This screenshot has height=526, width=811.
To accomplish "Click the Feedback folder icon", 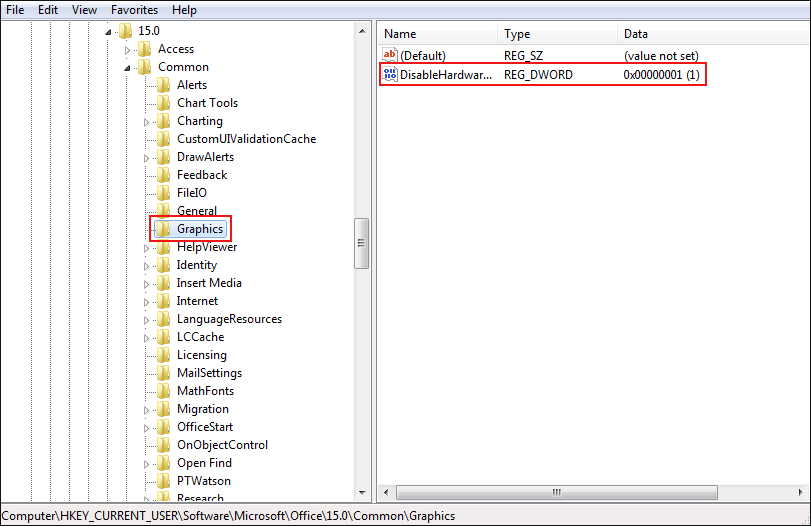I will [x=163, y=175].
